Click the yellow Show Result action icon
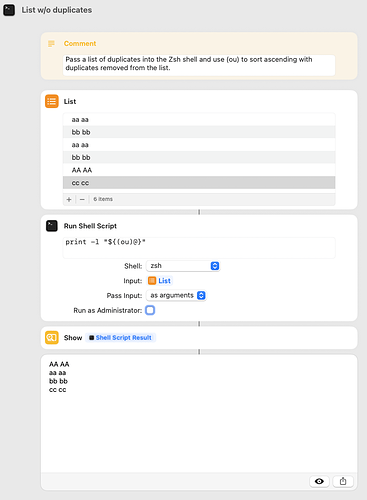This screenshot has width=367, height=500. 52,338
